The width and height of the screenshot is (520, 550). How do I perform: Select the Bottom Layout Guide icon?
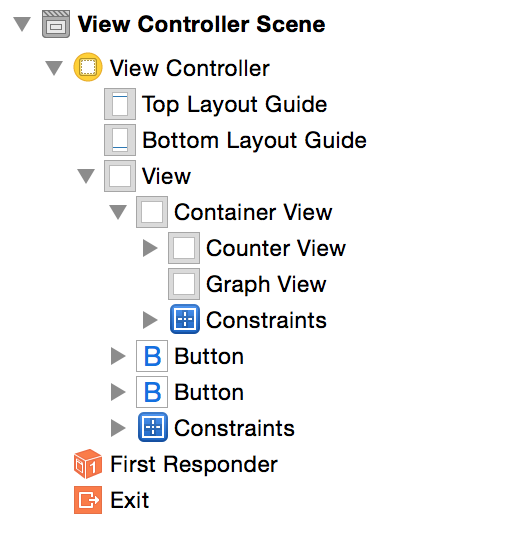click(120, 140)
